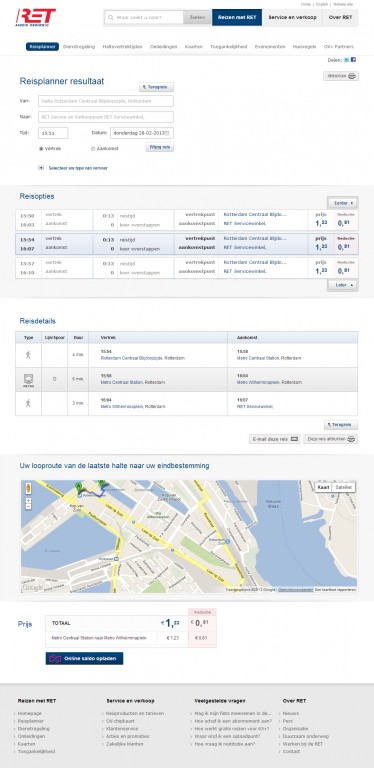Select the 15:57 departure travel option
This screenshot has width=374, height=768.
[187, 267]
